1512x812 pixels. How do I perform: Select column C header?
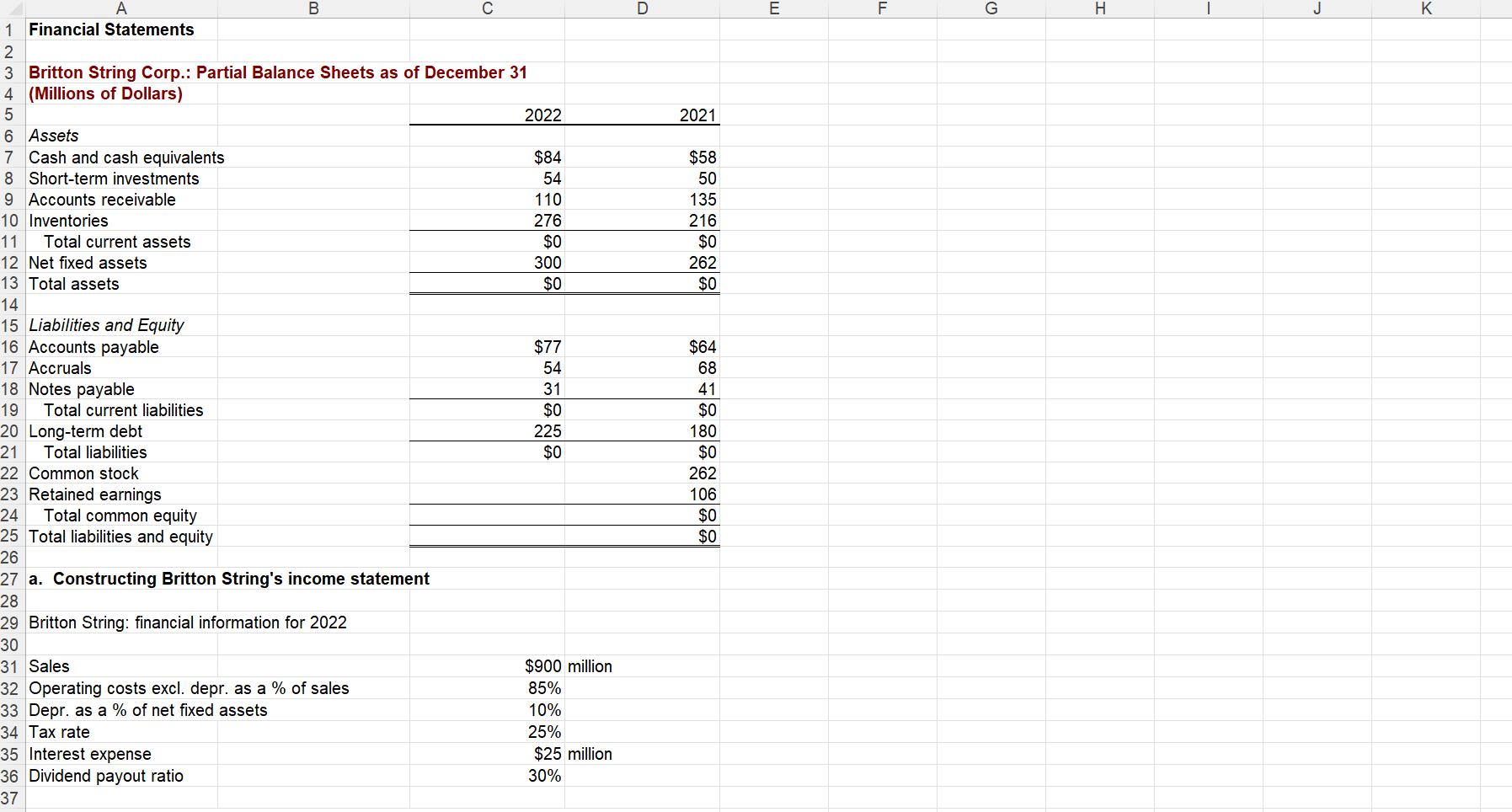point(487,8)
